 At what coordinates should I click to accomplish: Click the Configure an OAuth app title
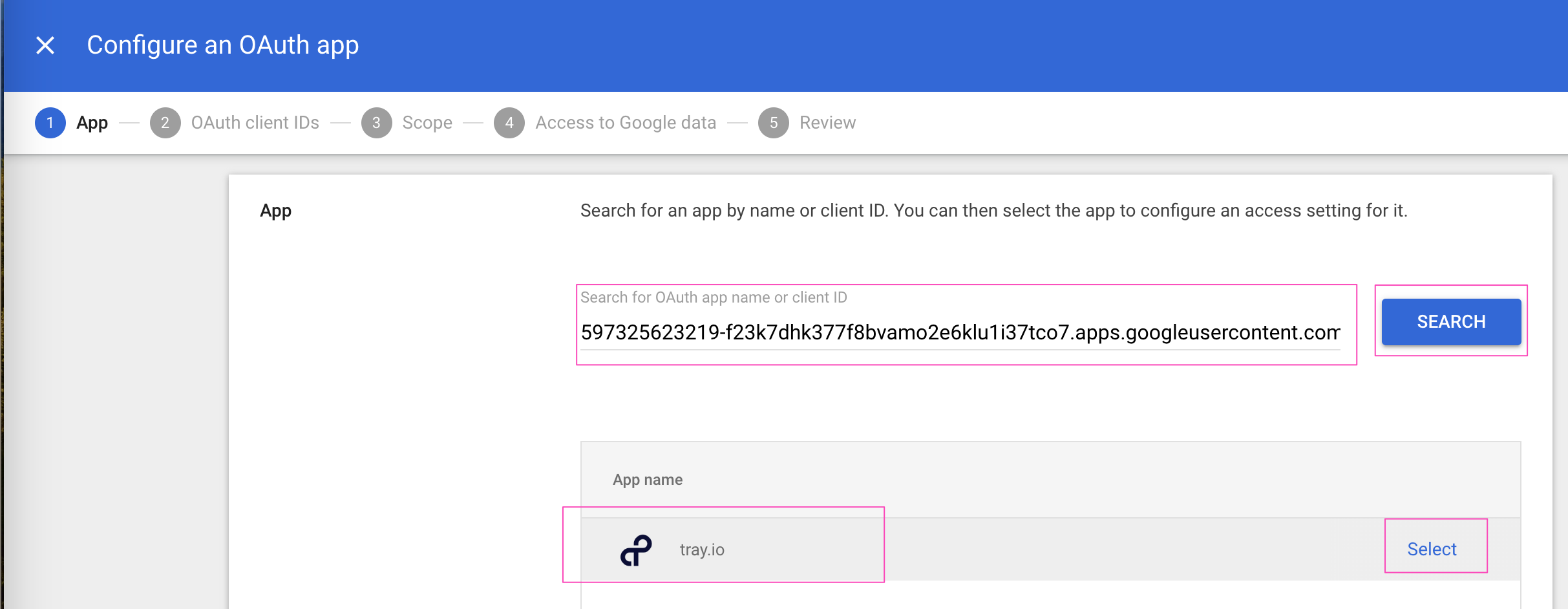point(223,45)
